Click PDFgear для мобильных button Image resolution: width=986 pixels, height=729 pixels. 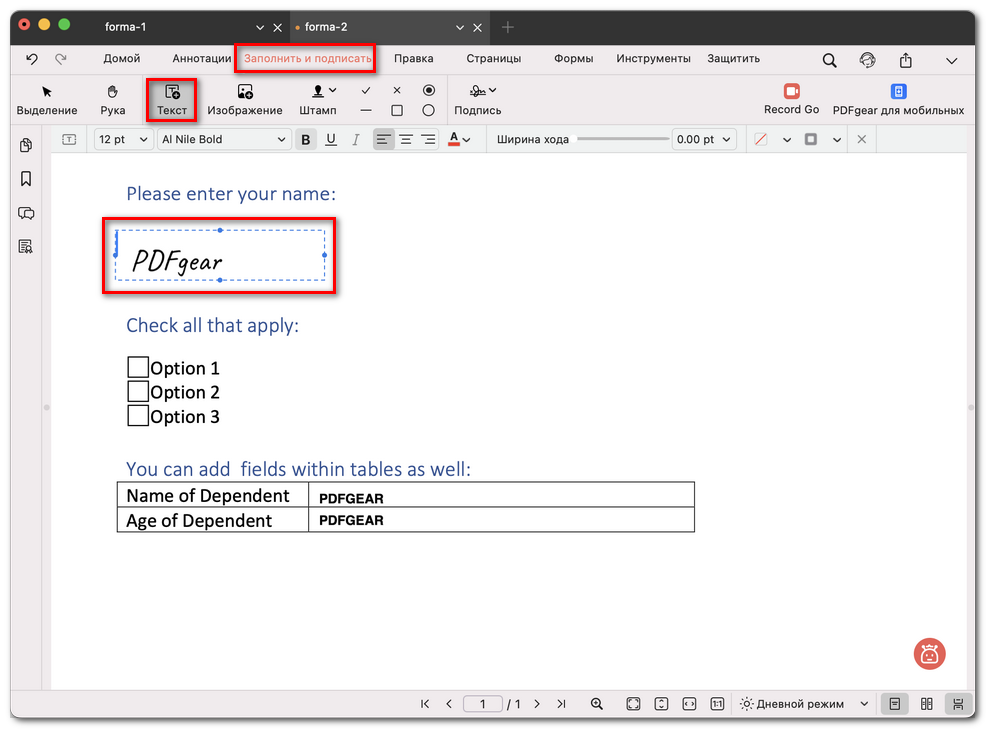pyautogui.click(x=898, y=99)
